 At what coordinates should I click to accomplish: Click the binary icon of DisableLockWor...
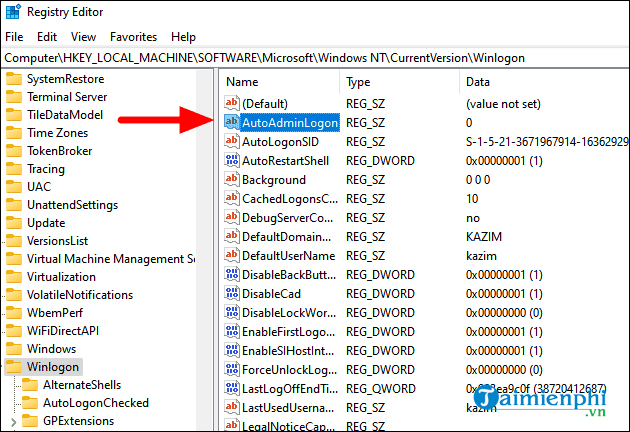coord(232,313)
